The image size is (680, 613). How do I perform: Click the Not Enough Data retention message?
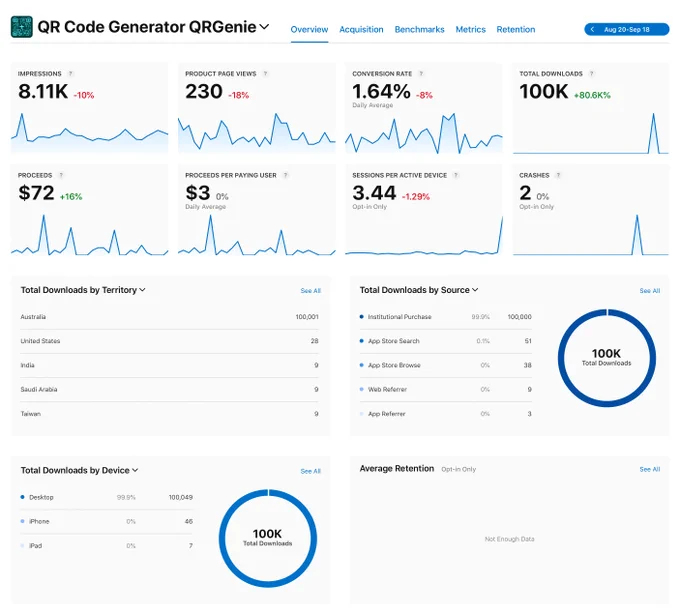click(x=510, y=539)
